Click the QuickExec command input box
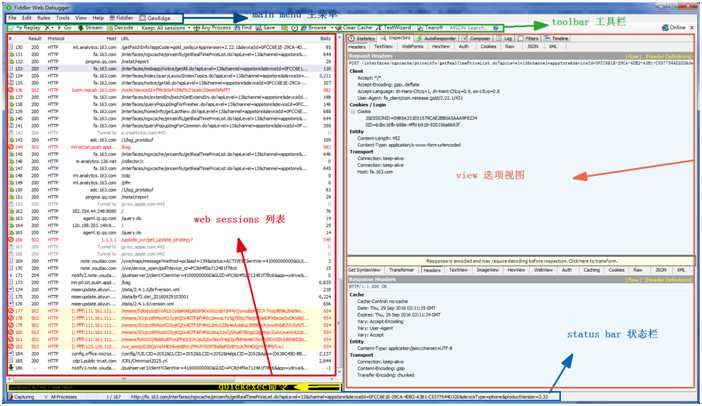702x406 pixels. pyautogui.click(x=172, y=387)
